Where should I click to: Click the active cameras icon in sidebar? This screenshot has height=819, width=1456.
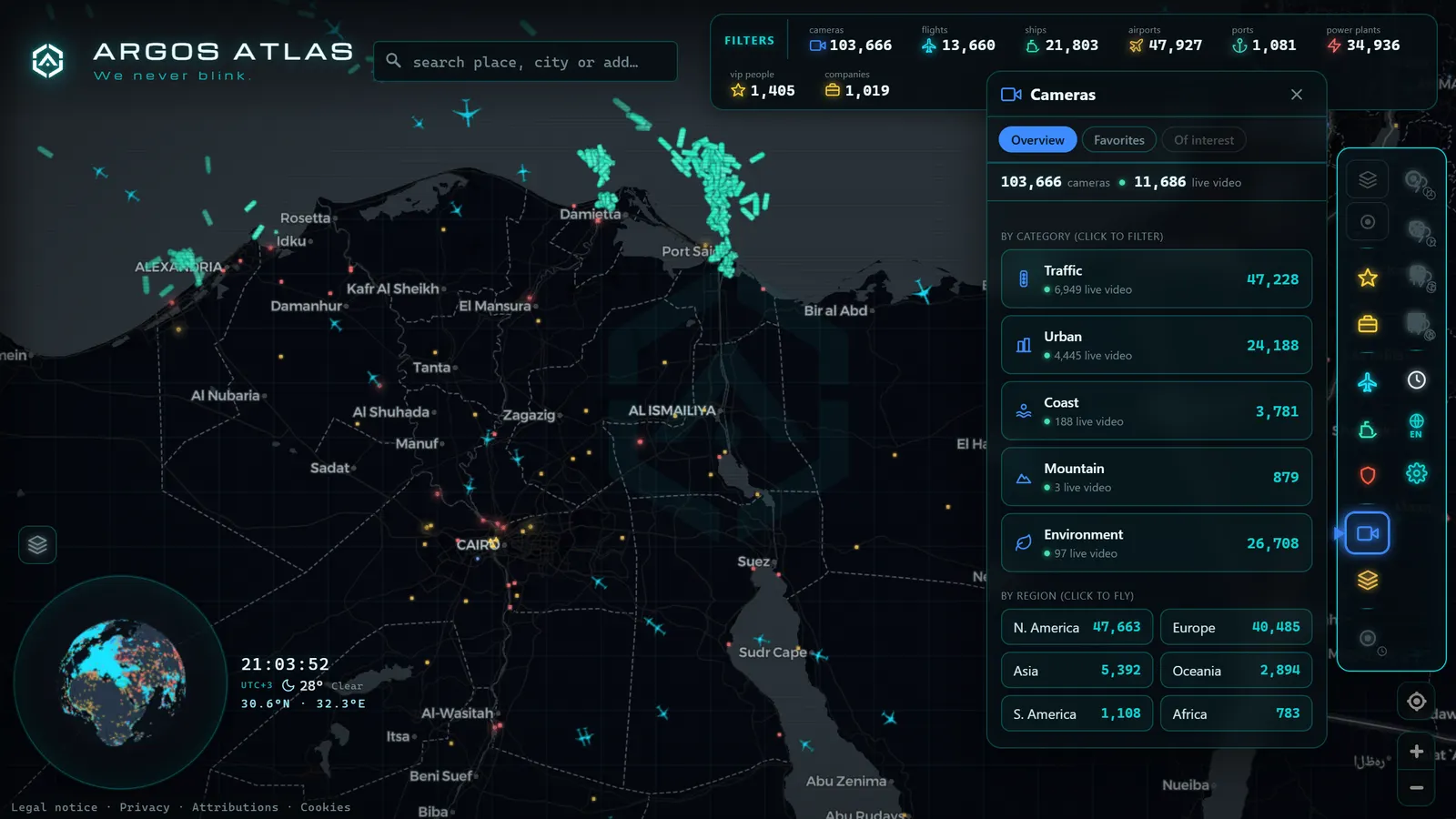pos(1368,533)
